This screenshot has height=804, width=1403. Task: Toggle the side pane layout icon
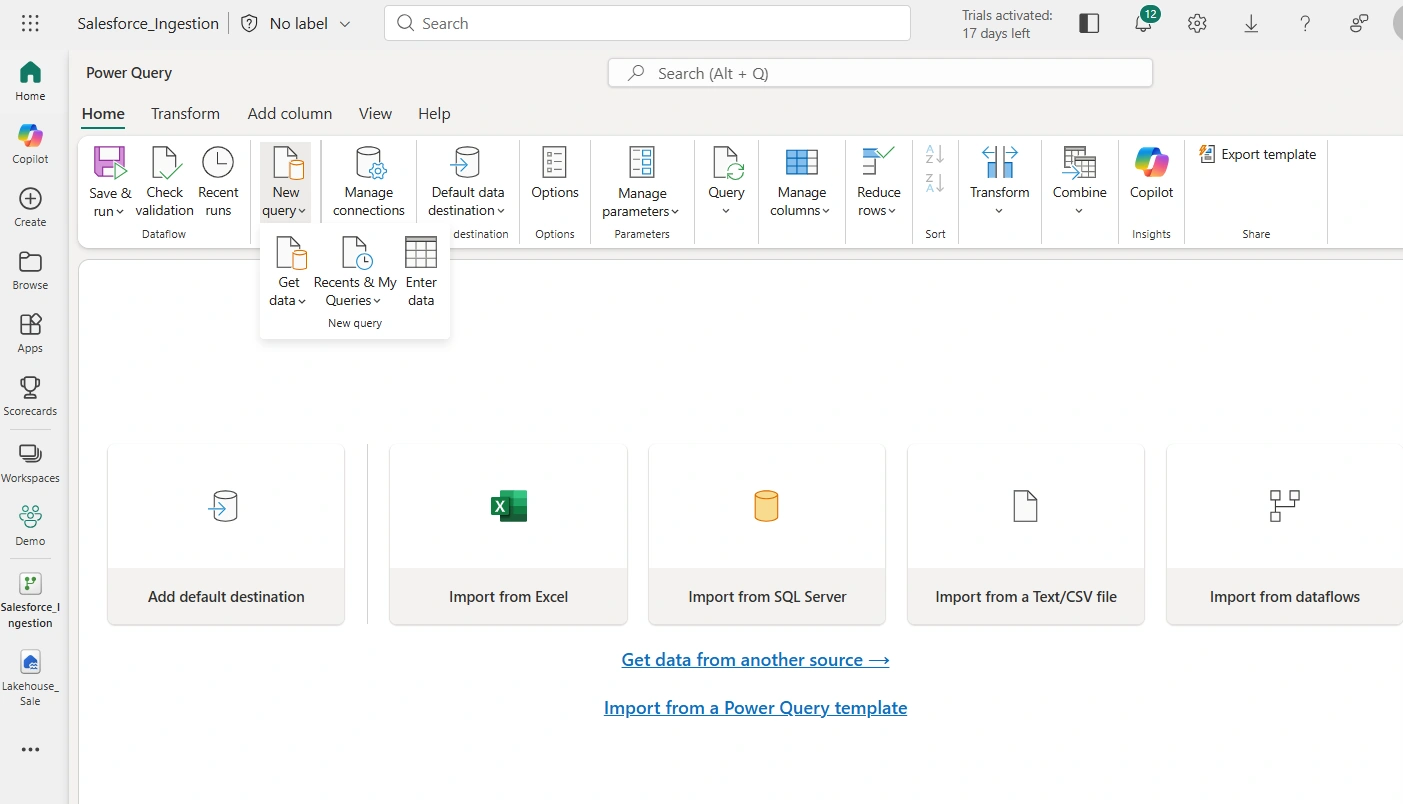[1089, 23]
